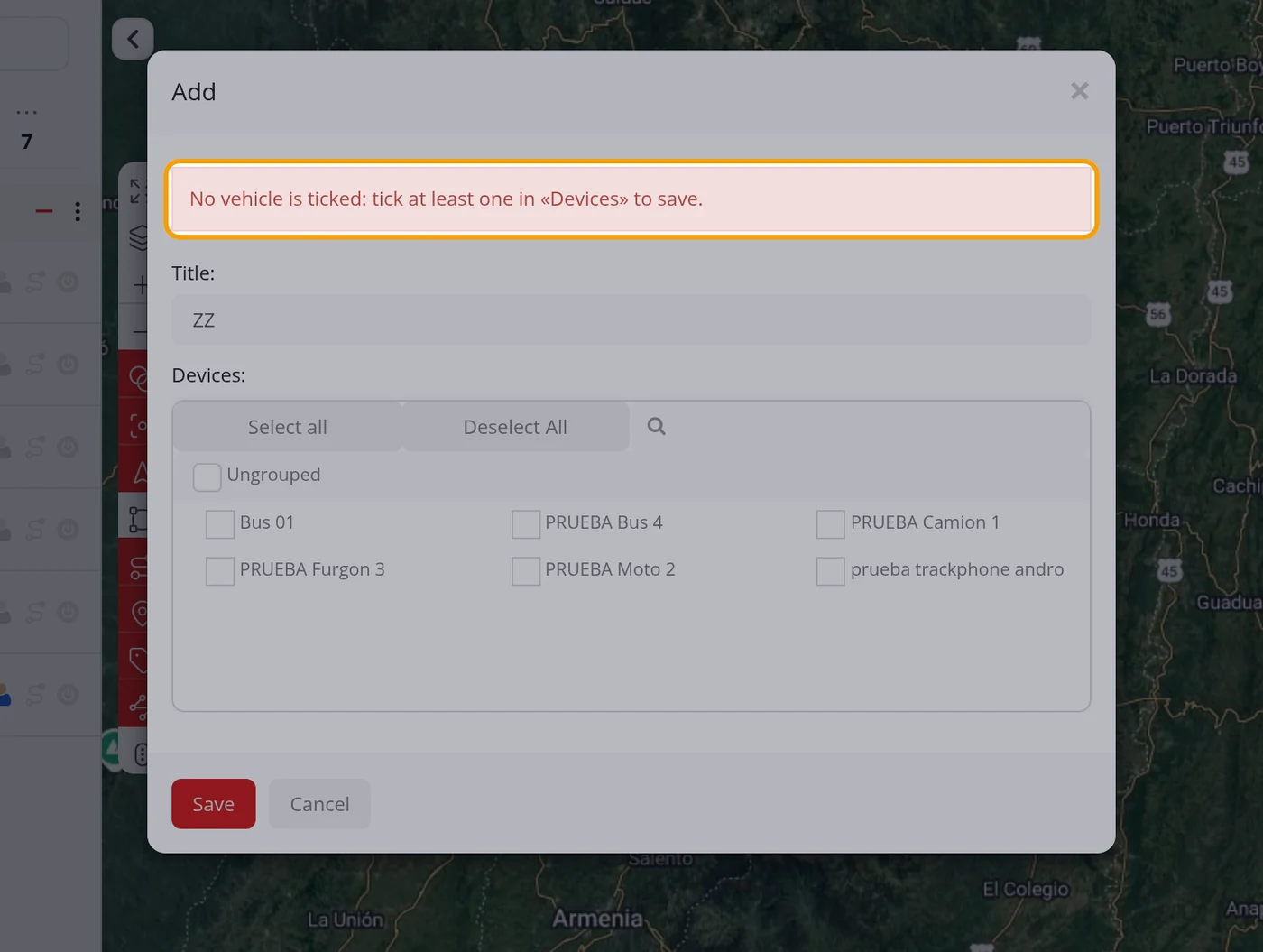
Task: Click the Select all button
Action: point(288,427)
